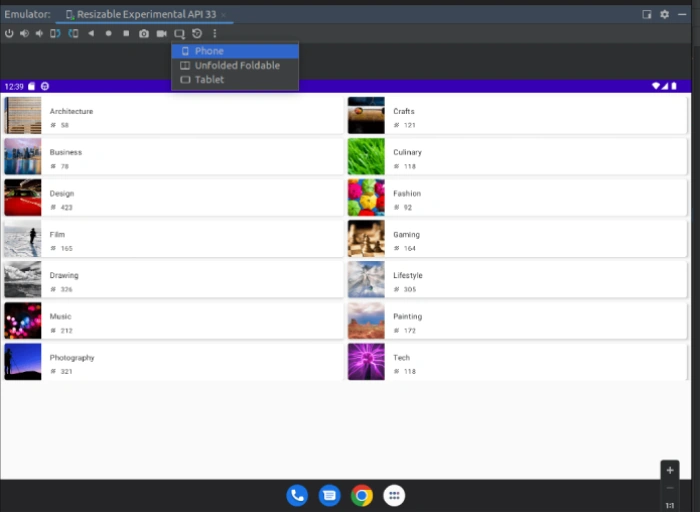The width and height of the screenshot is (700, 512).
Task: Lower volume with the volume down icon
Action: [39, 33]
